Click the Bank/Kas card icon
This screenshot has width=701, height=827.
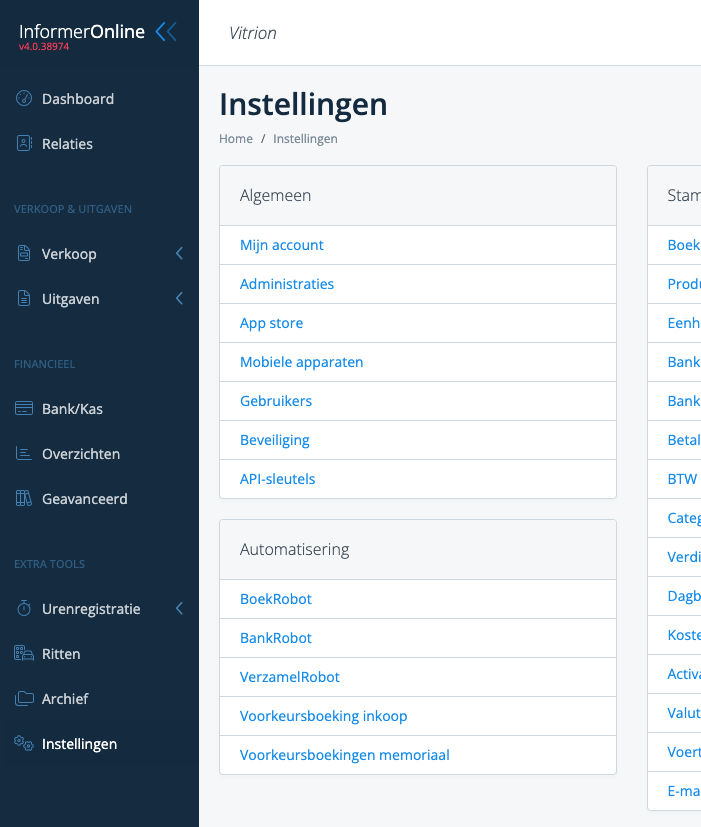click(x=24, y=409)
